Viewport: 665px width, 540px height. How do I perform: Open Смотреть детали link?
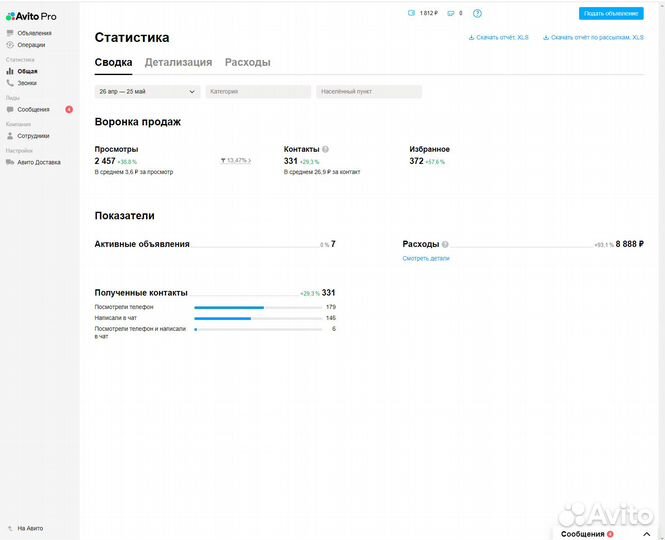[x=426, y=258]
